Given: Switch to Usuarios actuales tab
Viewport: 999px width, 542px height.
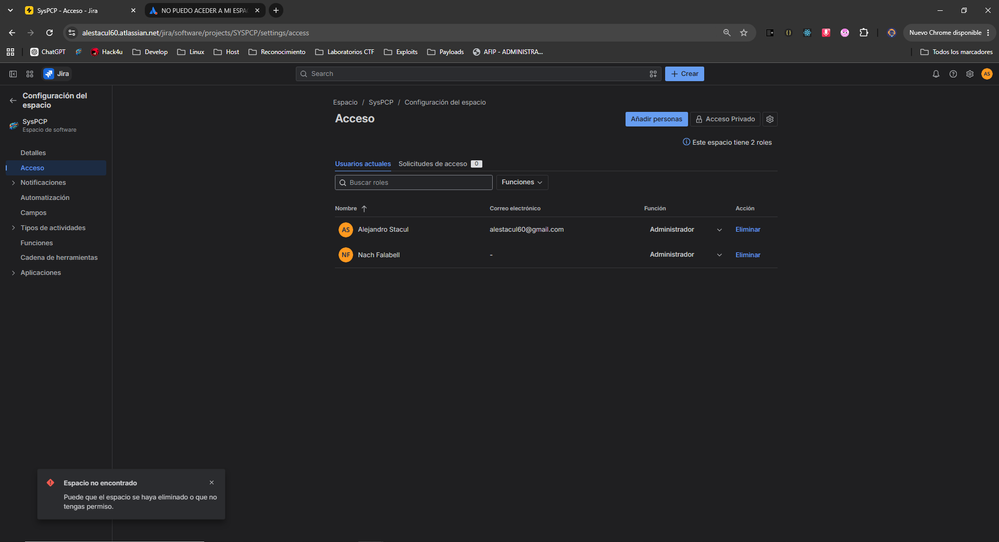Looking at the screenshot, I should (363, 164).
